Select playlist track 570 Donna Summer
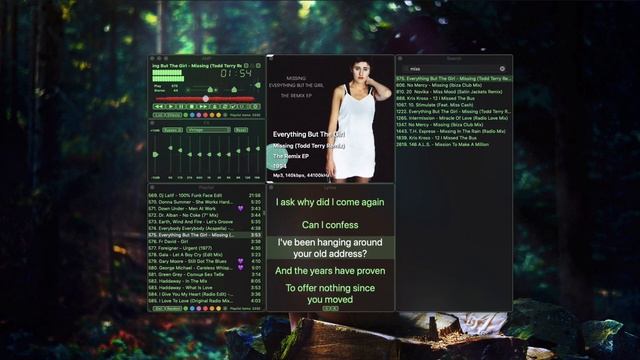This screenshot has width=640, height=360. [204, 202]
